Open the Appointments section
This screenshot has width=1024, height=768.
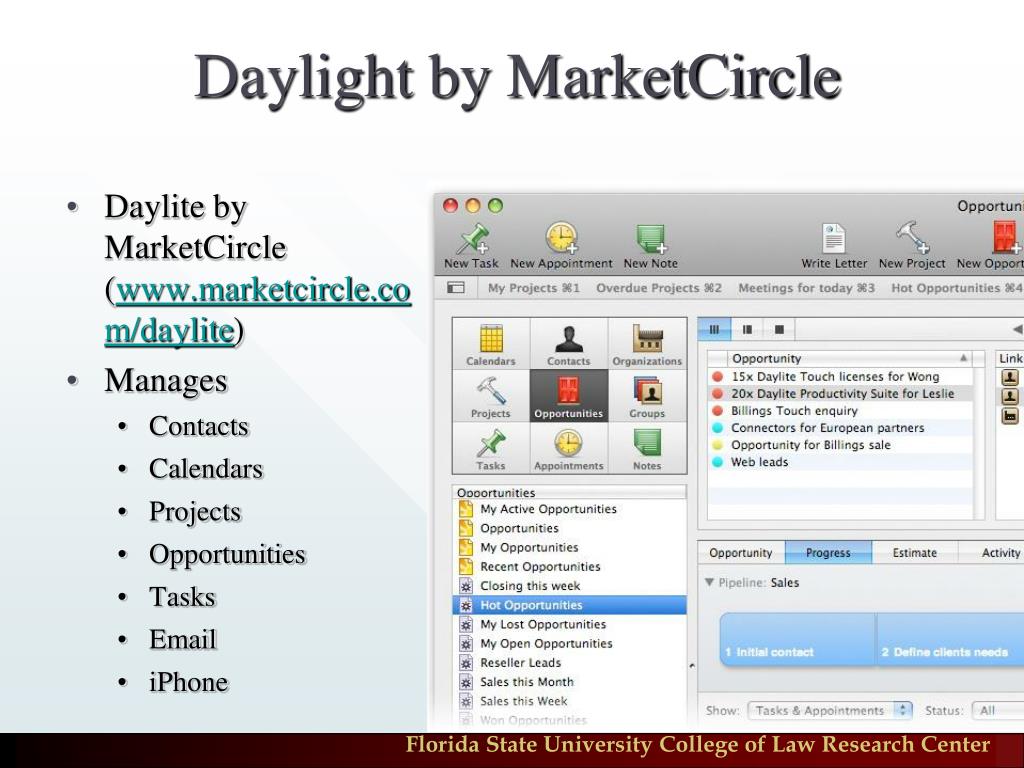coord(569,449)
